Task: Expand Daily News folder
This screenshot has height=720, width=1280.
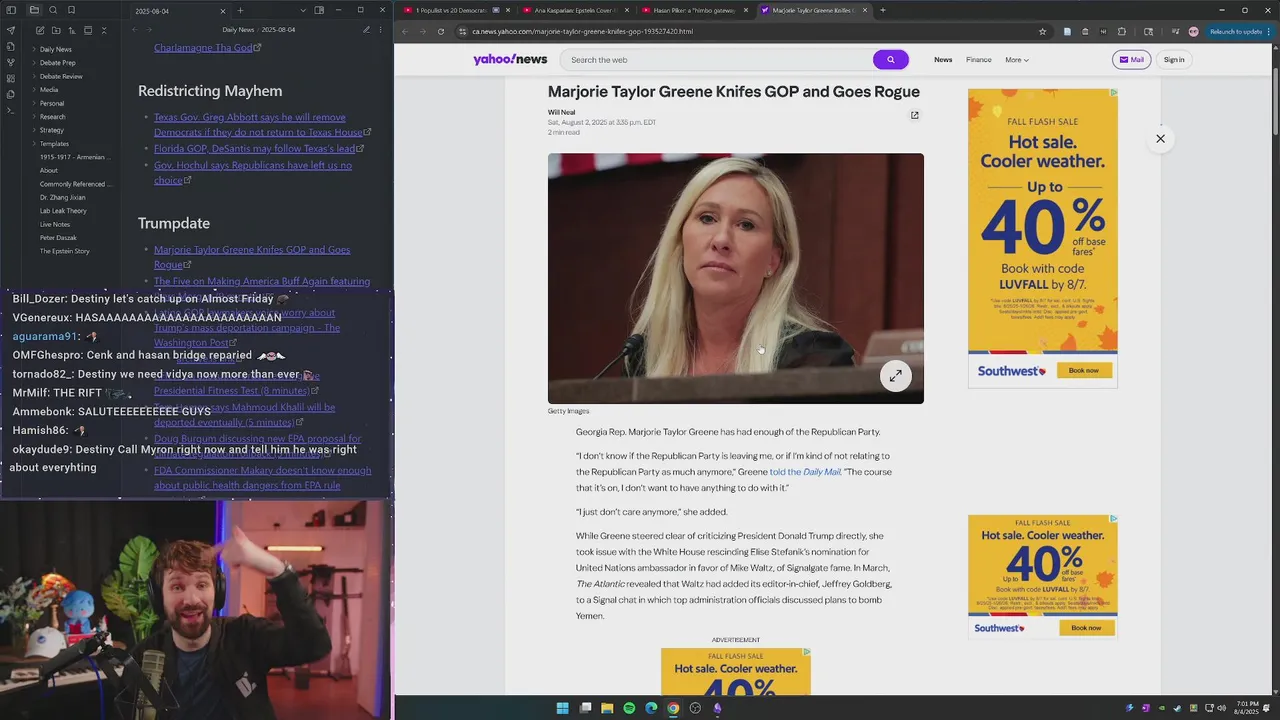Action: [x=55, y=49]
